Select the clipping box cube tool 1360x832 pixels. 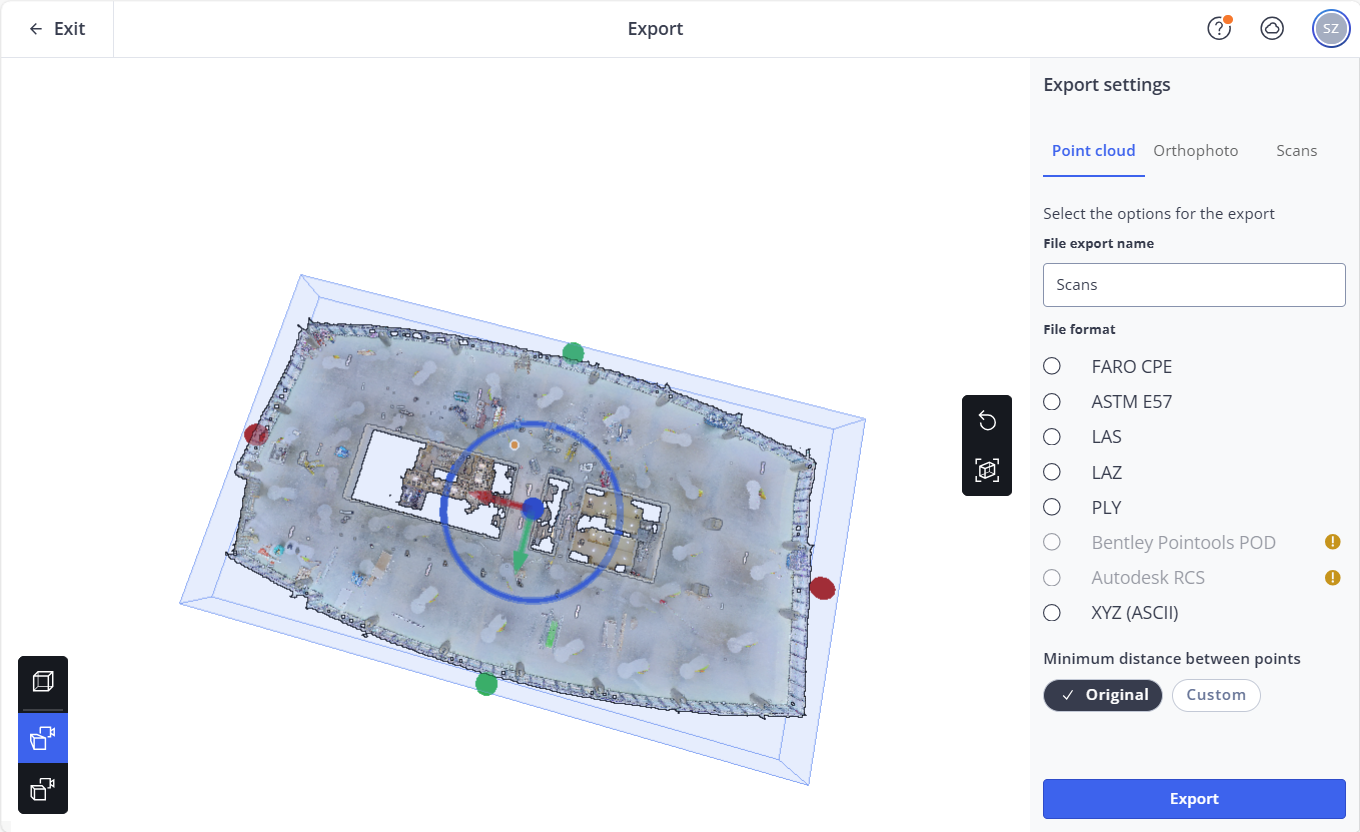click(43, 682)
